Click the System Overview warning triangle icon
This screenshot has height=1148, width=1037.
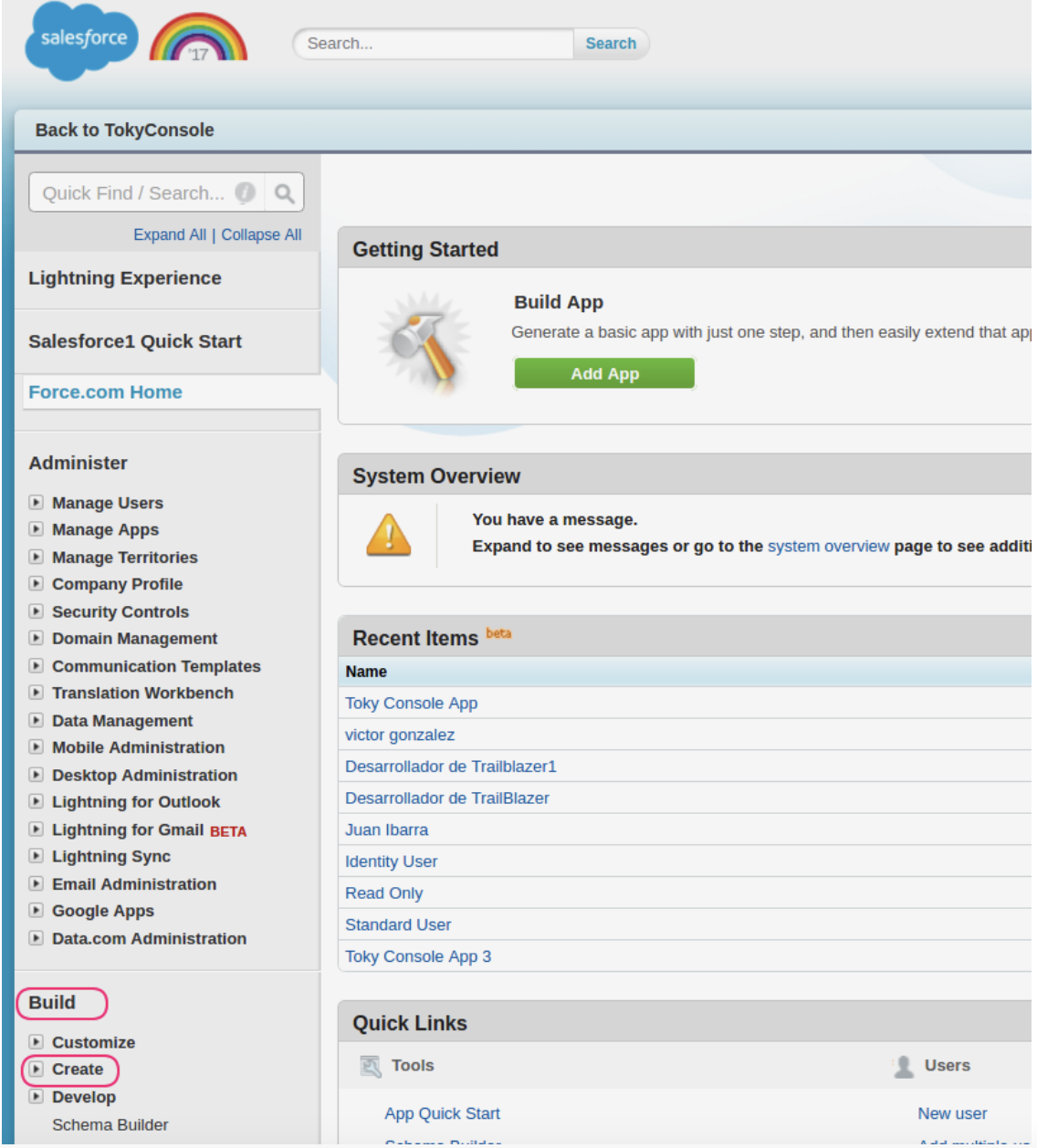click(x=389, y=535)
